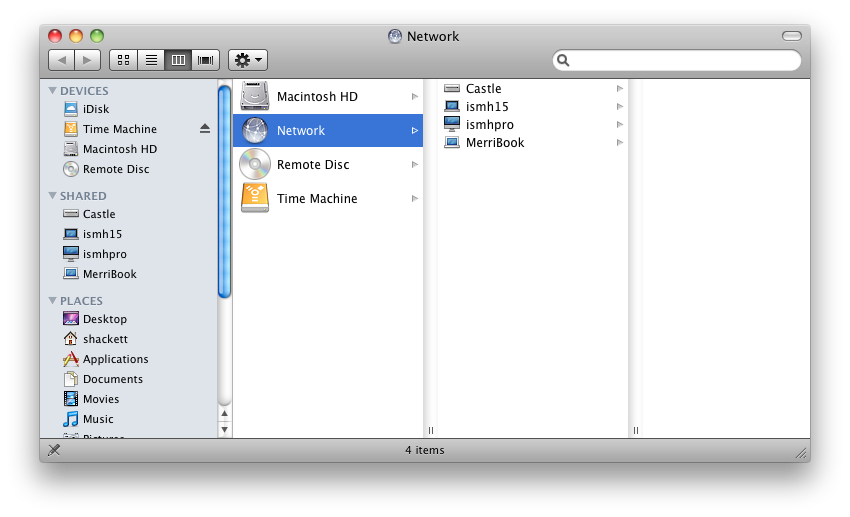Click the Network proxy icon in the title bar

click(x=395, y=36)
